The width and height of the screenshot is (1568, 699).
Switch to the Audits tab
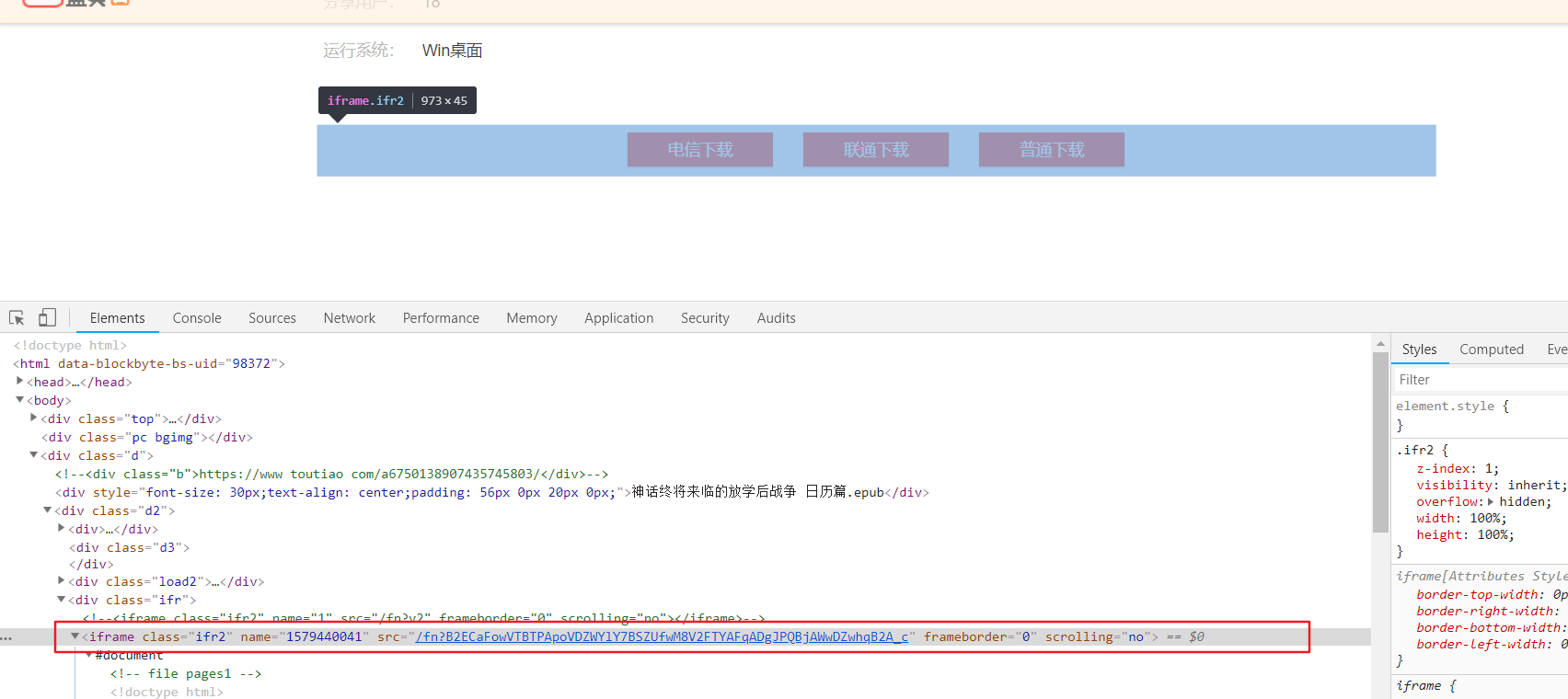pyautogui.click(x=777, y=318)
